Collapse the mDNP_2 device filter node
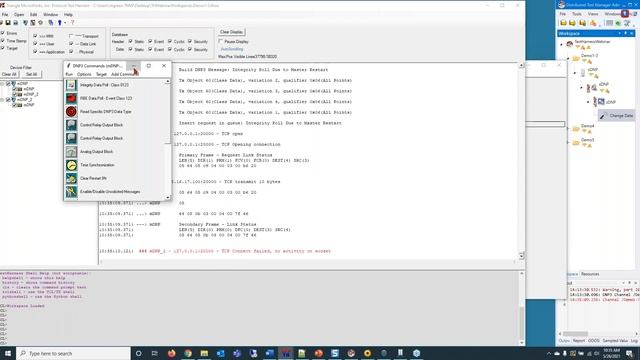This screenshot has height=360, width=640. (2, 100)
